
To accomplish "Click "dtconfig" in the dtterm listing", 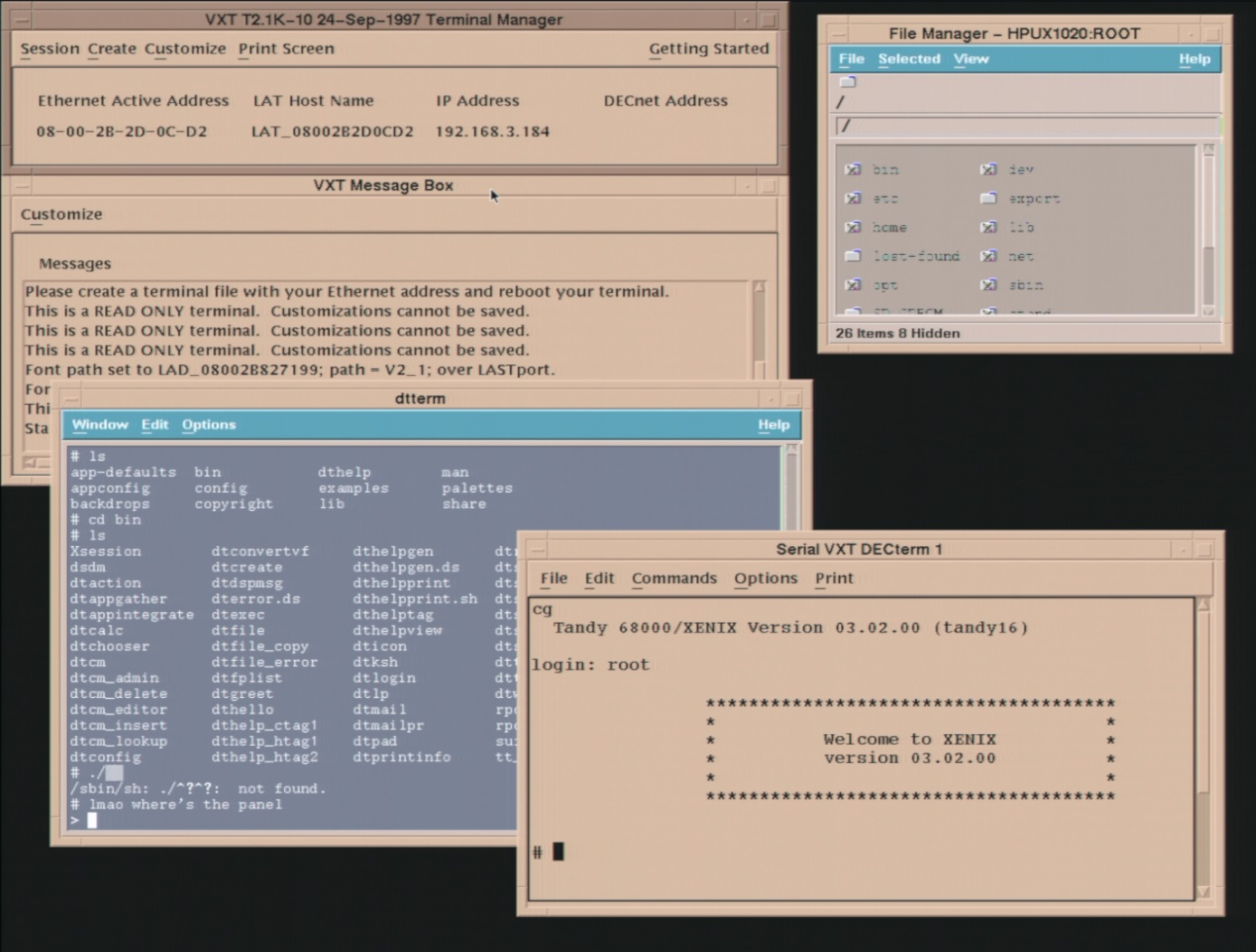I will tap(106, 758).
